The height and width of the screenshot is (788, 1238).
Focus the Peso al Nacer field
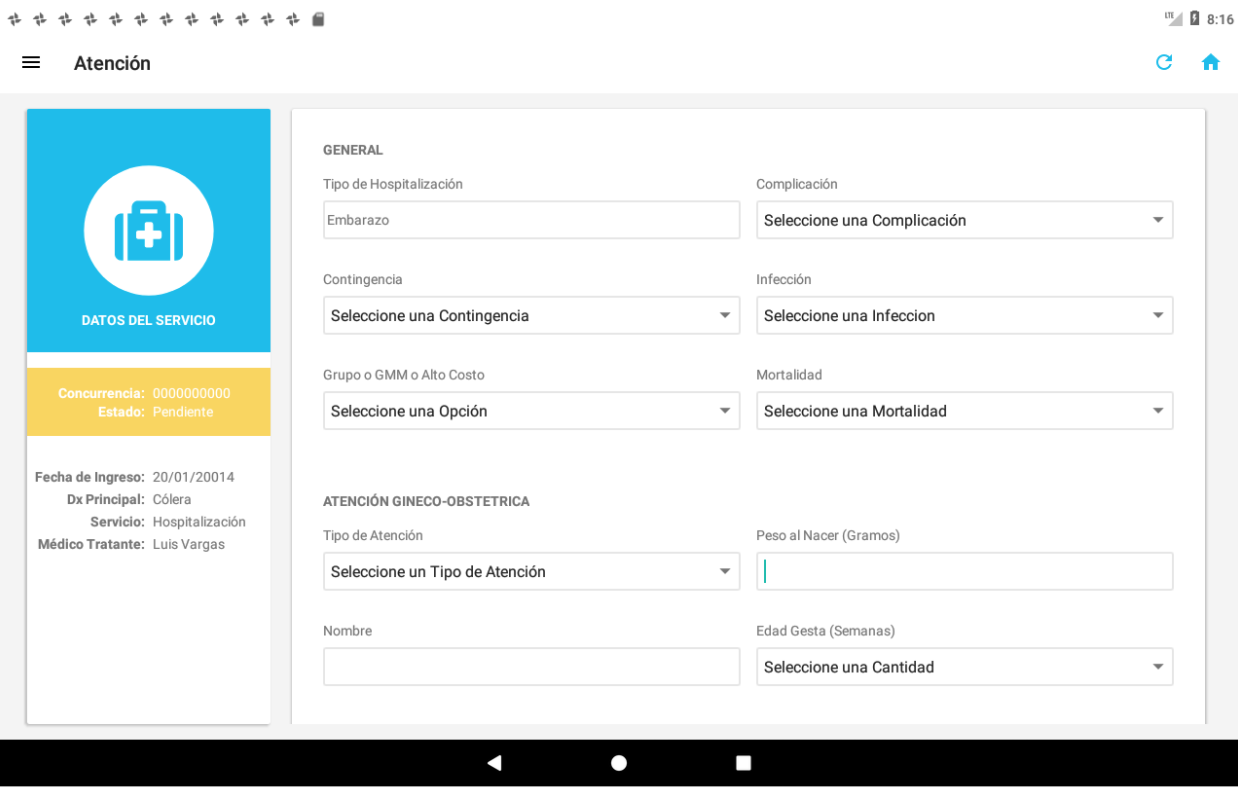[x=964, y=572]
